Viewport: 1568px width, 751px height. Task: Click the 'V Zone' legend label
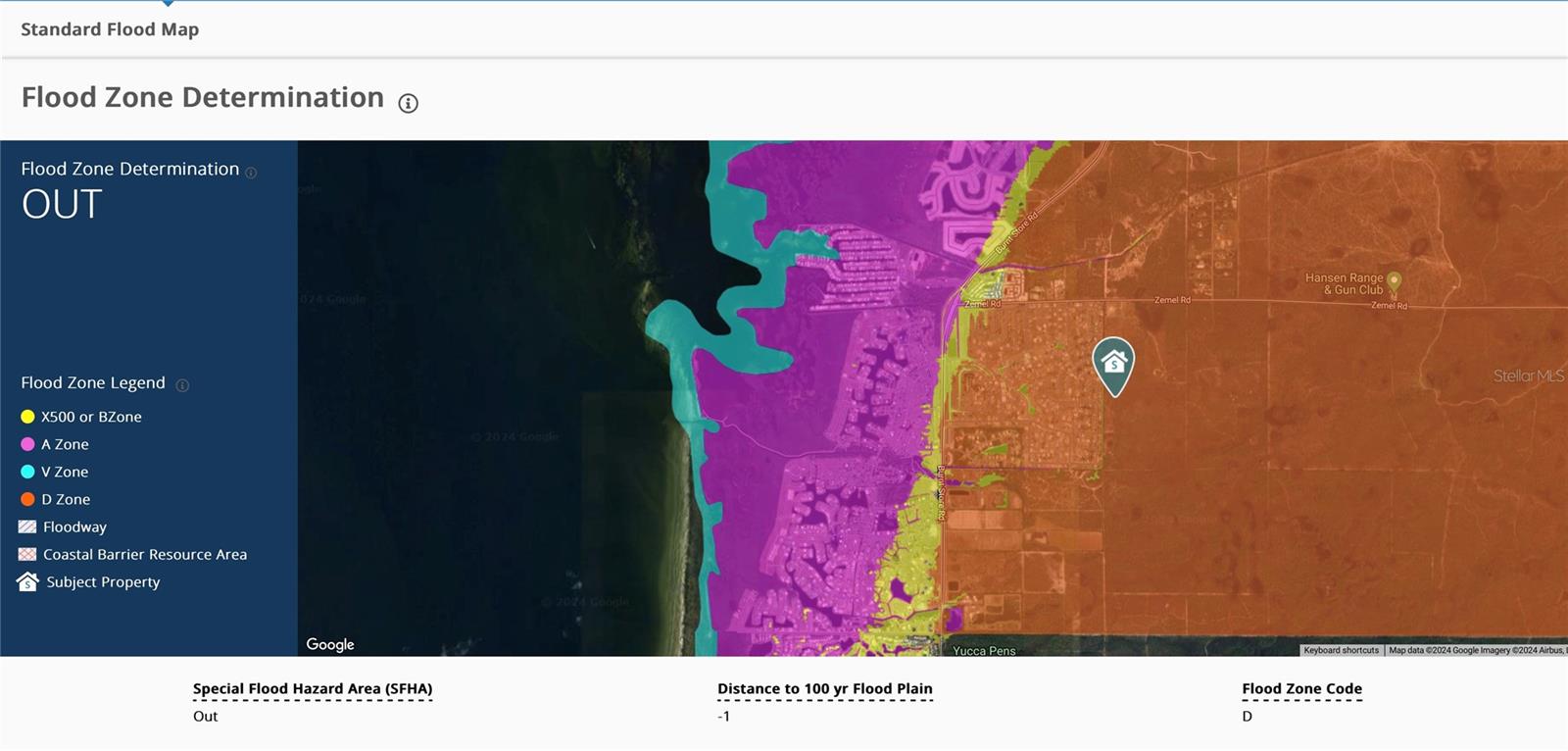click(65, 472)
